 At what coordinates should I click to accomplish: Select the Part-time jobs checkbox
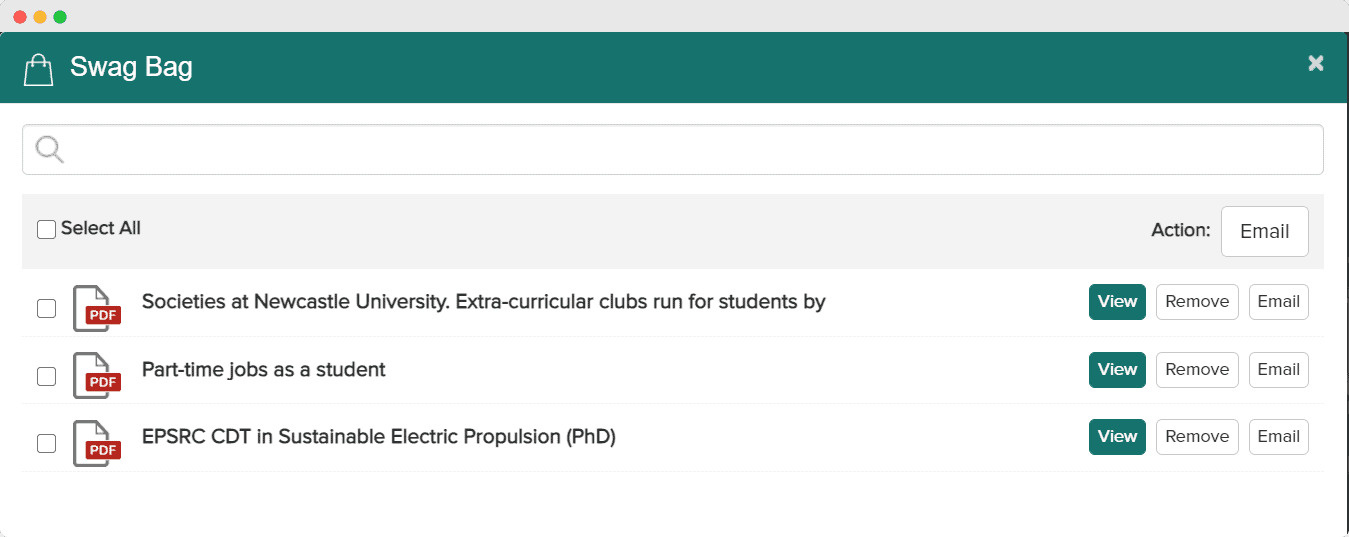[47, 376]
